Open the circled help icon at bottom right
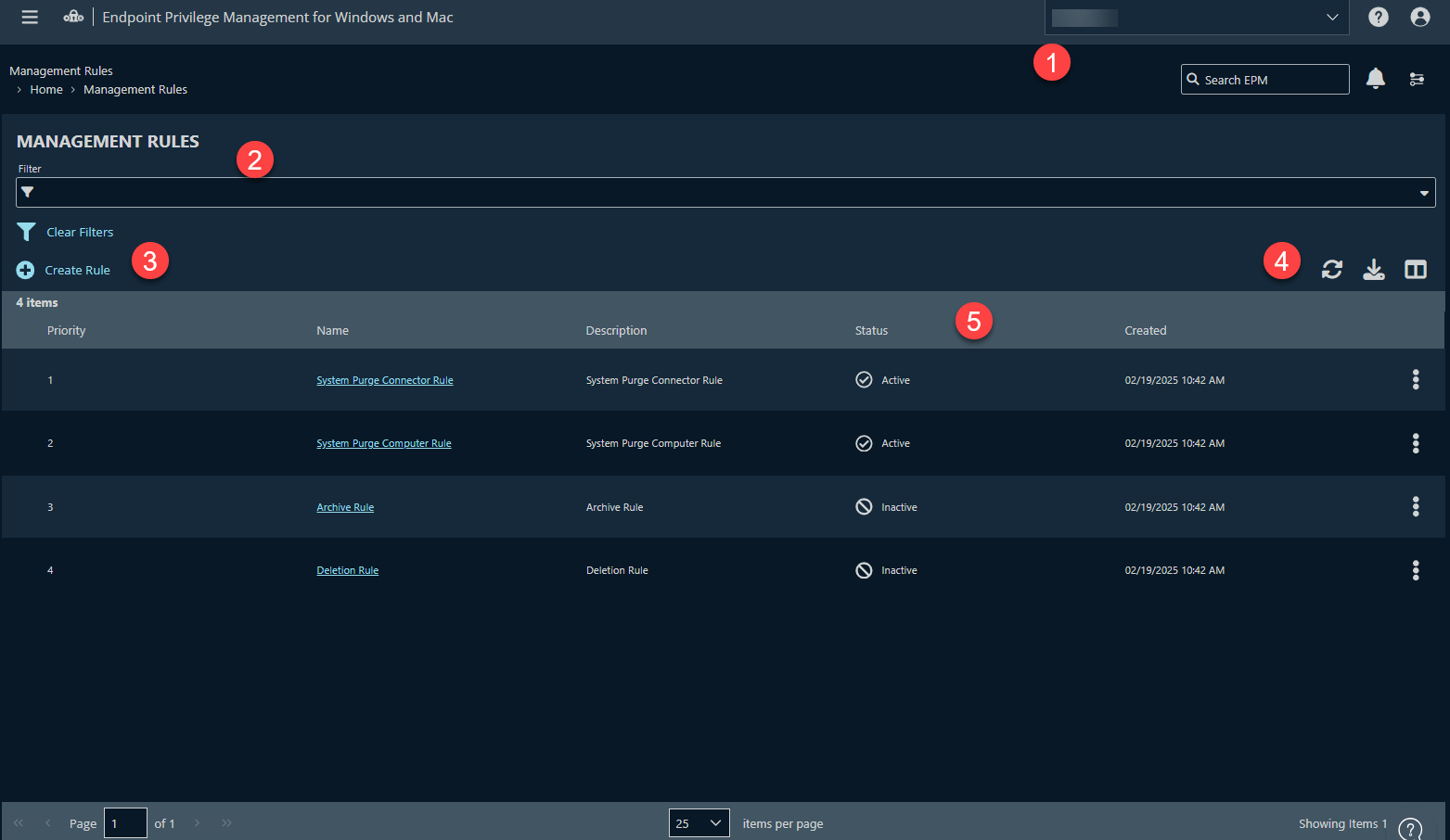The image size is (1450, 840). (x=1410, y=828)
